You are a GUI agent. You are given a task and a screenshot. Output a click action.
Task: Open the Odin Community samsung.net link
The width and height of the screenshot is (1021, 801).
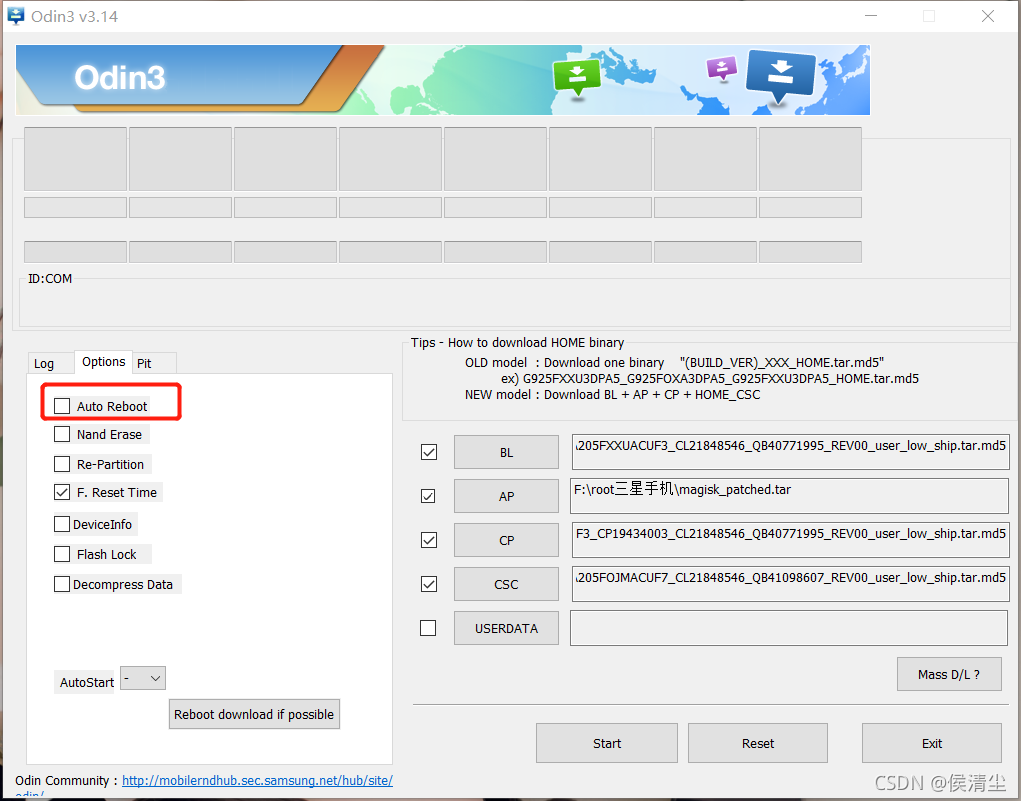pyautogui.click(x=257, y=780)
